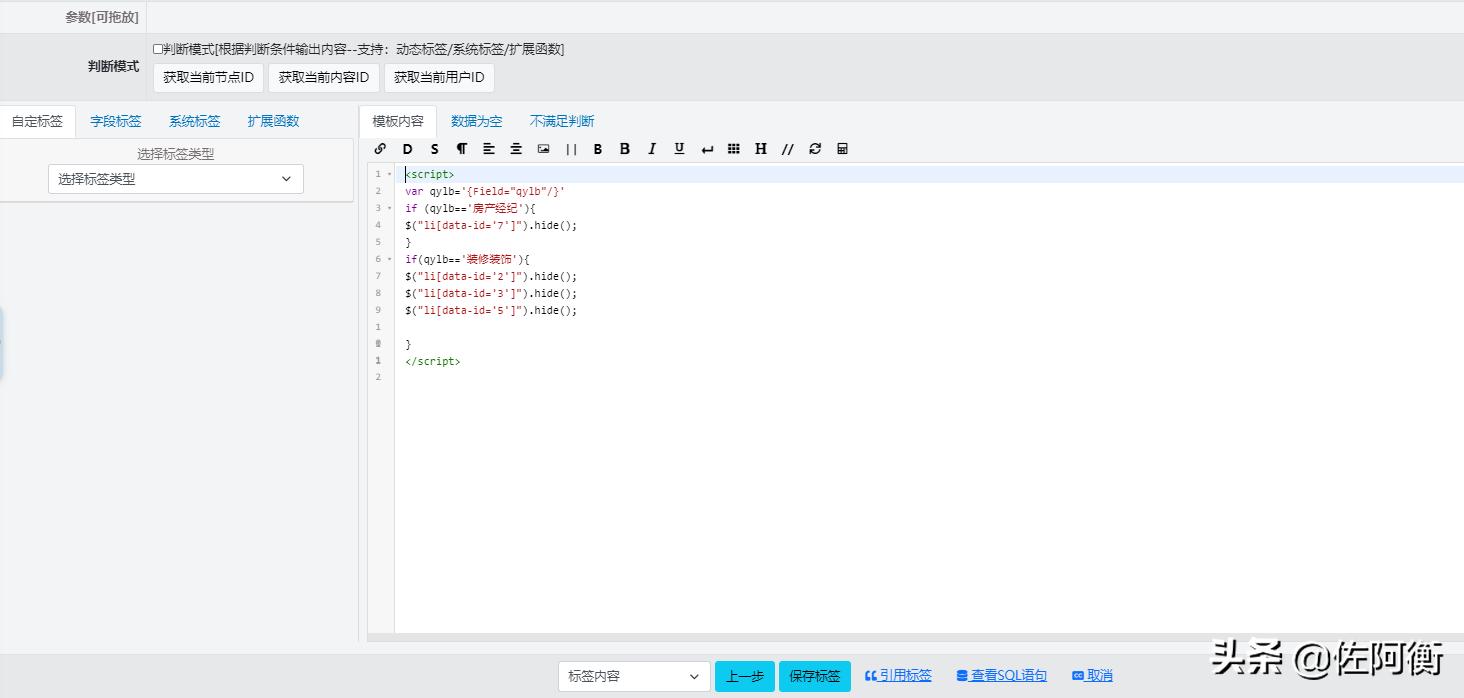
Task: Click the line break icon in the toolbar
Action: click(706, 148)
